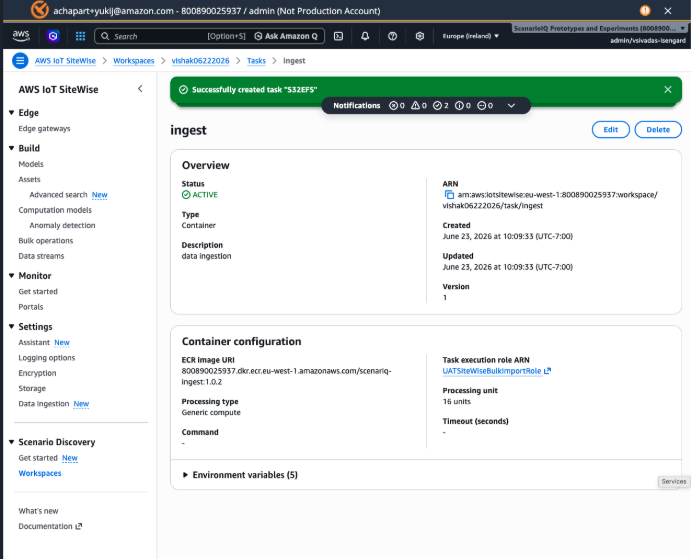The width and height of the screenshot is (691, 559).
Task: Collapse the Settings section
Action: click(x=11, y=327)
